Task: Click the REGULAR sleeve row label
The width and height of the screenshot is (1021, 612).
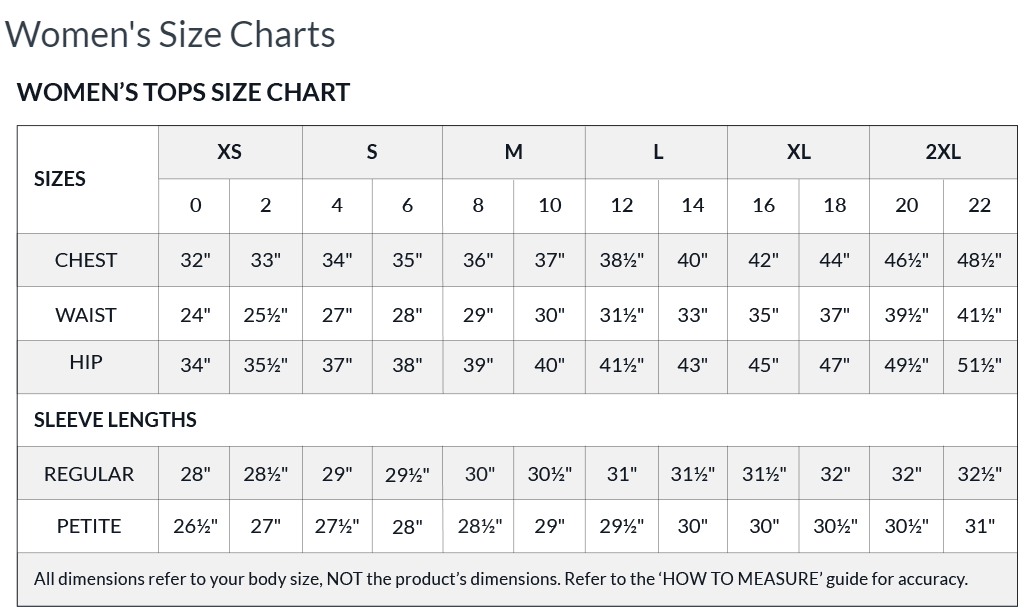Action: tap(88, 474)
